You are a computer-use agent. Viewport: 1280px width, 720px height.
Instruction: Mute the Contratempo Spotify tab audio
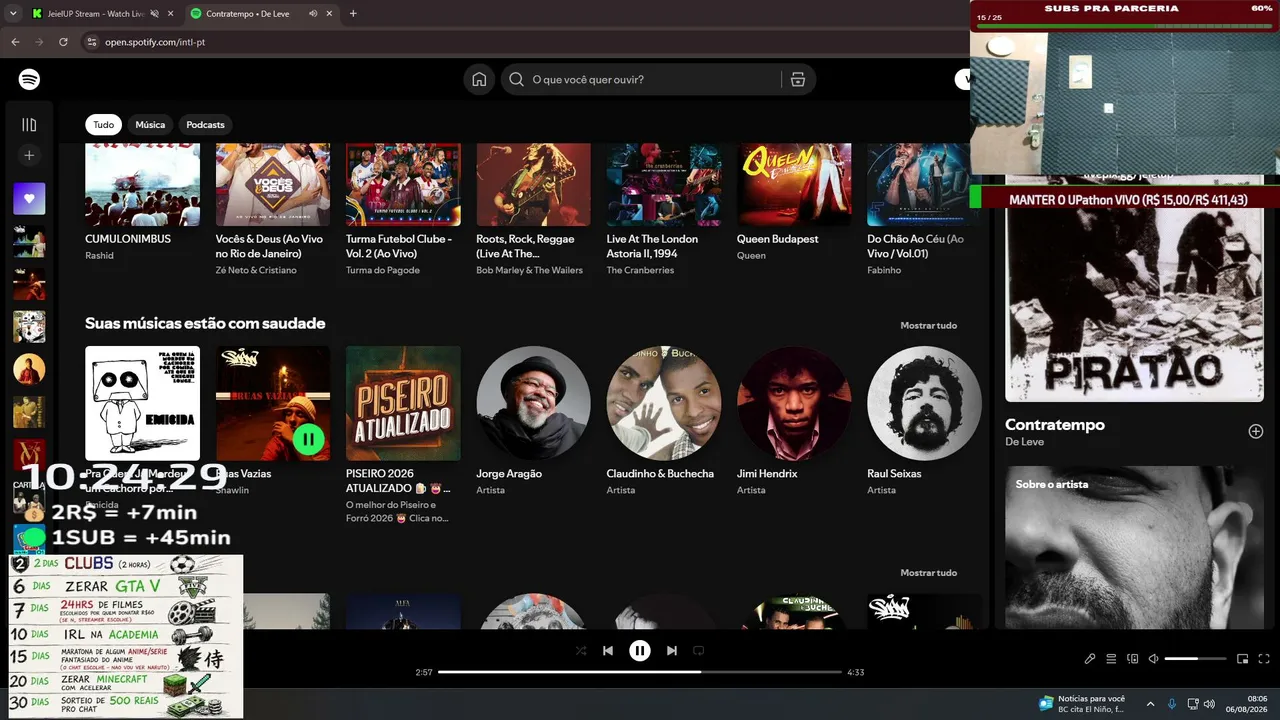pos(313,14)
